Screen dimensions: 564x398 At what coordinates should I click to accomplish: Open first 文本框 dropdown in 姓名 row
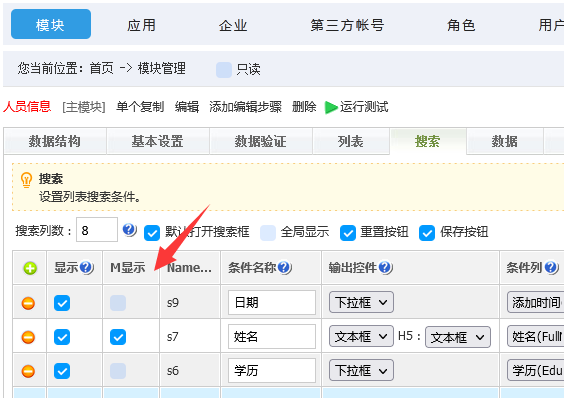tap(361, 336)
